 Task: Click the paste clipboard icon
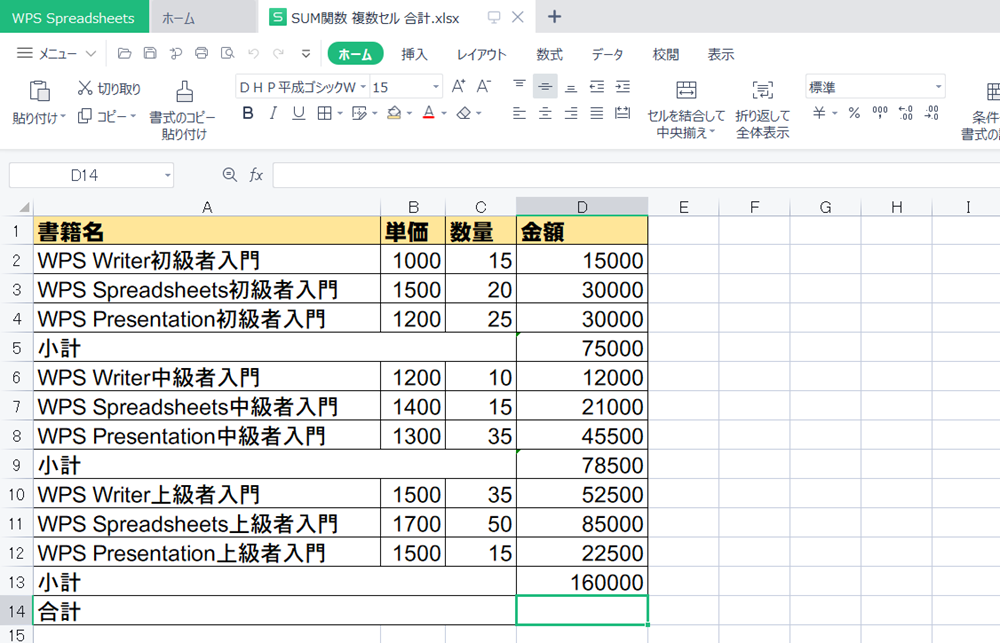[x=40, y=91]
